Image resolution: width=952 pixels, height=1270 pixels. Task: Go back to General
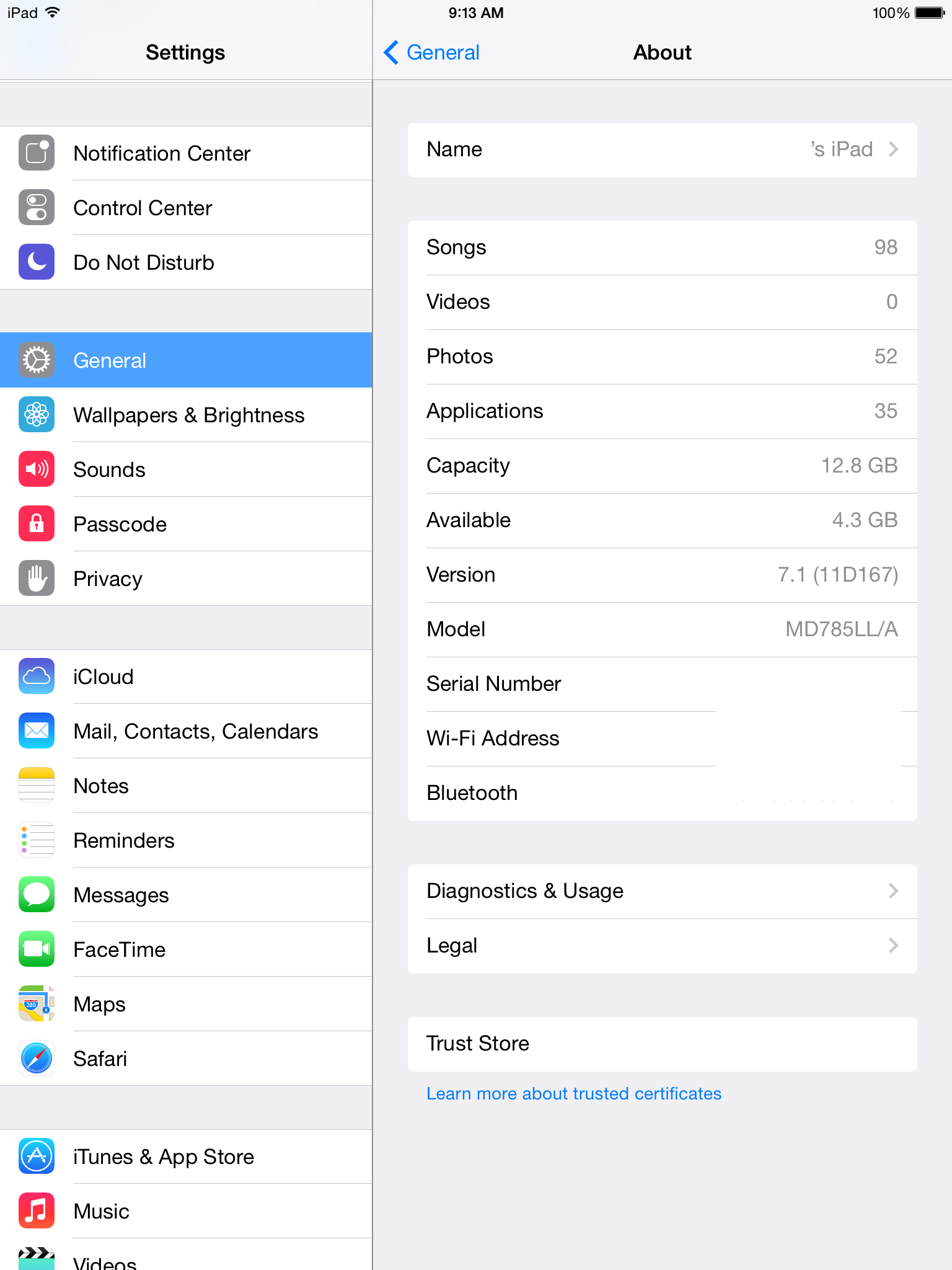(432, 53)
